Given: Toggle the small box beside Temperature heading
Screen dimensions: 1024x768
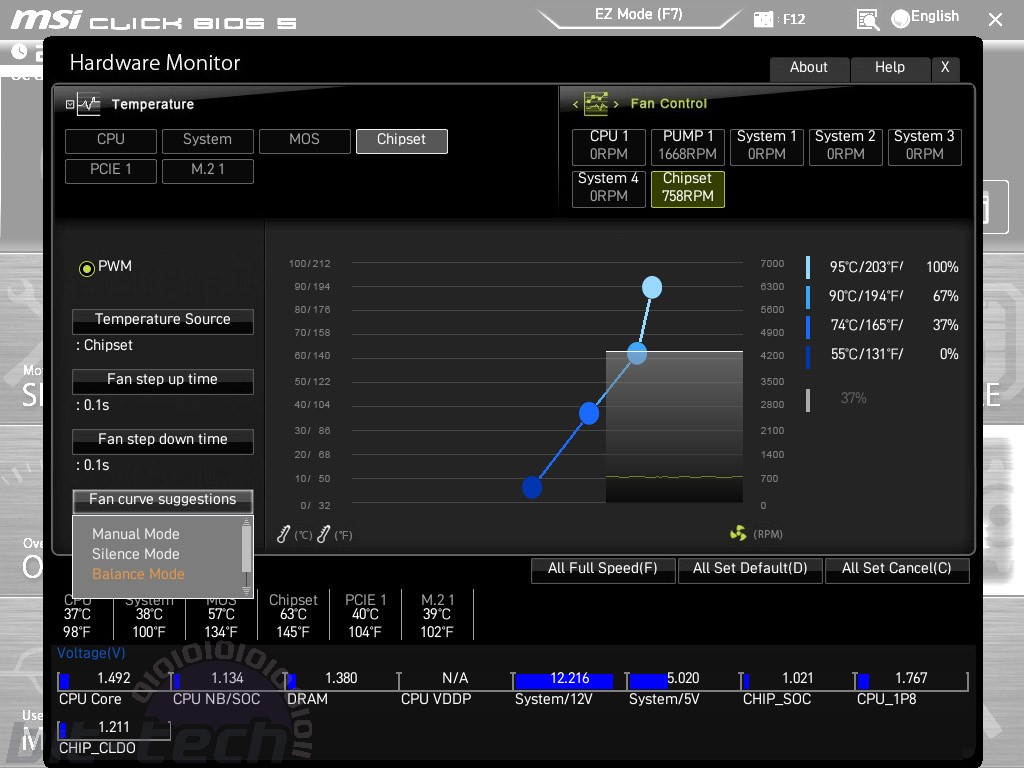Looking at the screenshot, I should [x=70, y=104].
